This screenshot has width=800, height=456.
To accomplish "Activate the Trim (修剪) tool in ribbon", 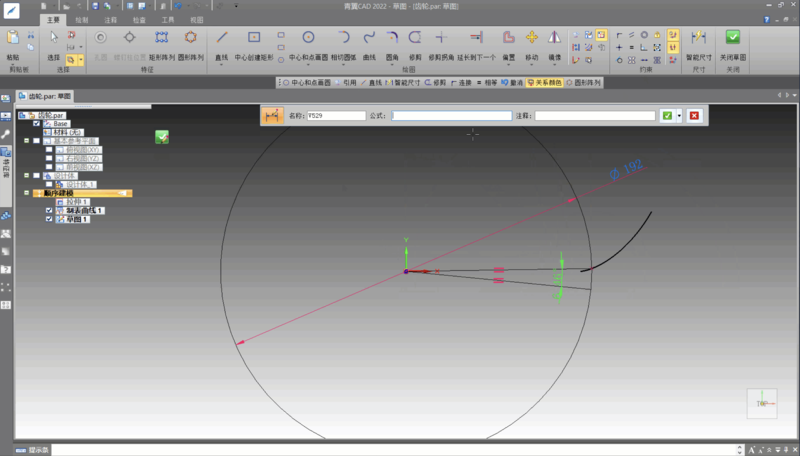I will click(415, 38).
